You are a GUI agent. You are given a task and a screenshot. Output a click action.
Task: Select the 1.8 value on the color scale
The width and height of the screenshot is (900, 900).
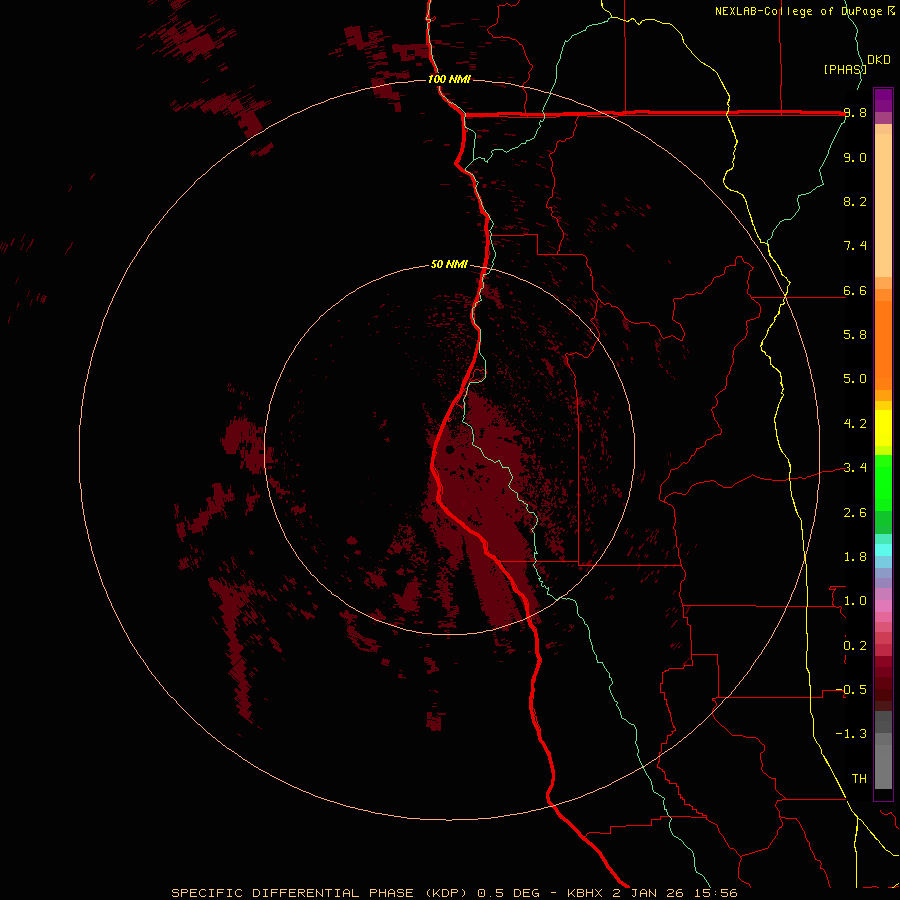855,557
